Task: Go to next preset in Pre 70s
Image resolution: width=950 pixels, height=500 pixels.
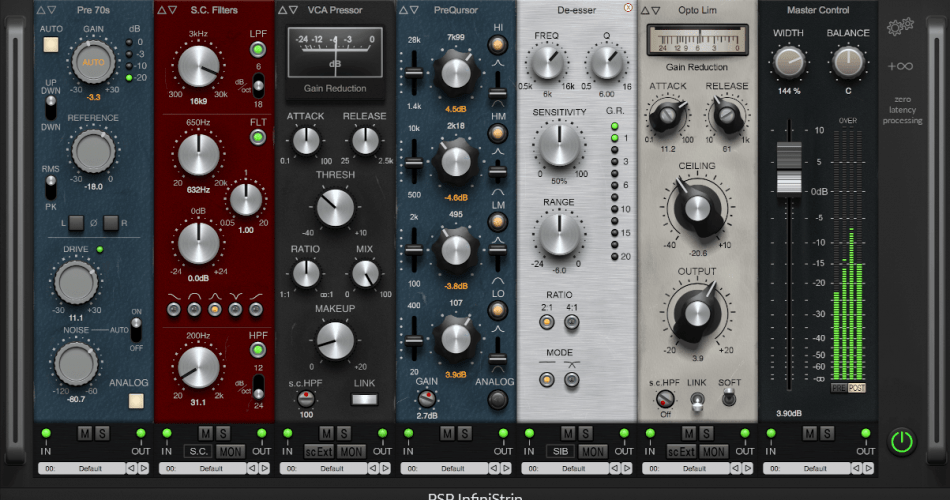Action: (x=144, y=468)
